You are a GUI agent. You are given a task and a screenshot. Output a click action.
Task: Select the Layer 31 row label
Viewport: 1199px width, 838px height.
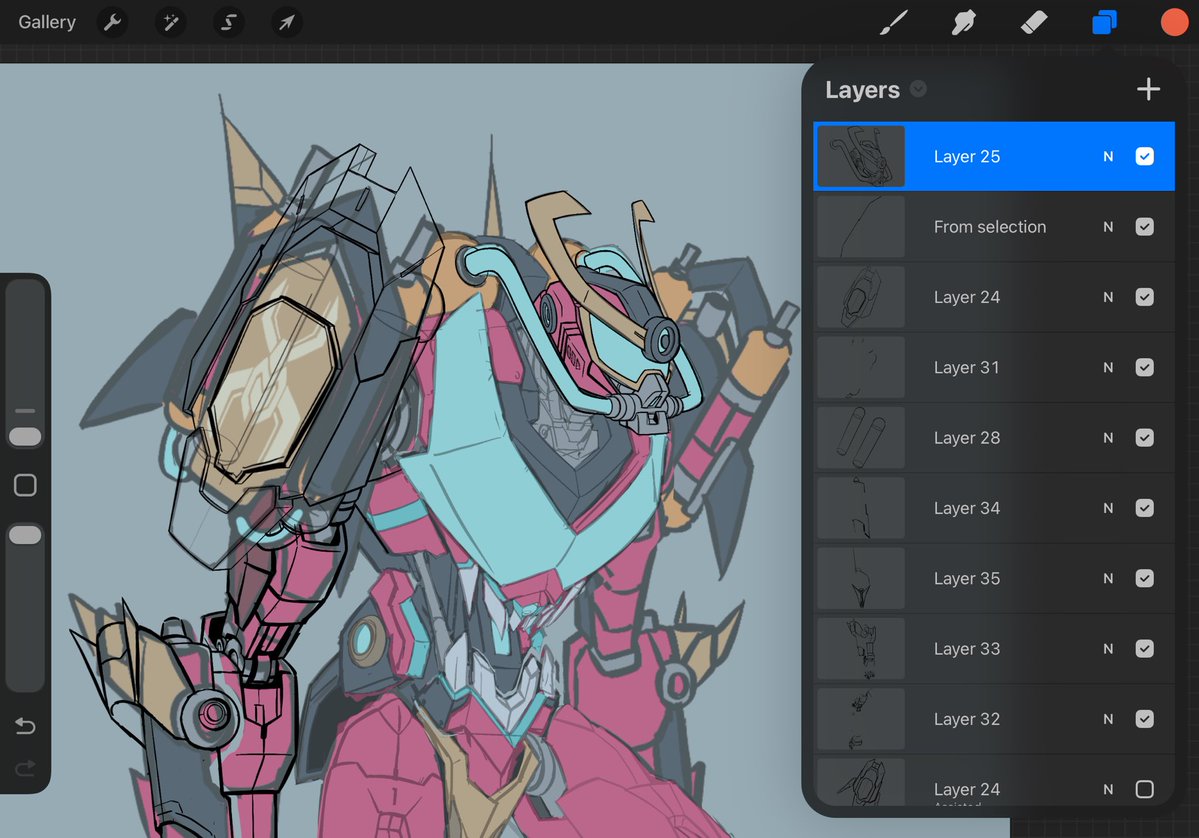[x=967, y=367]
